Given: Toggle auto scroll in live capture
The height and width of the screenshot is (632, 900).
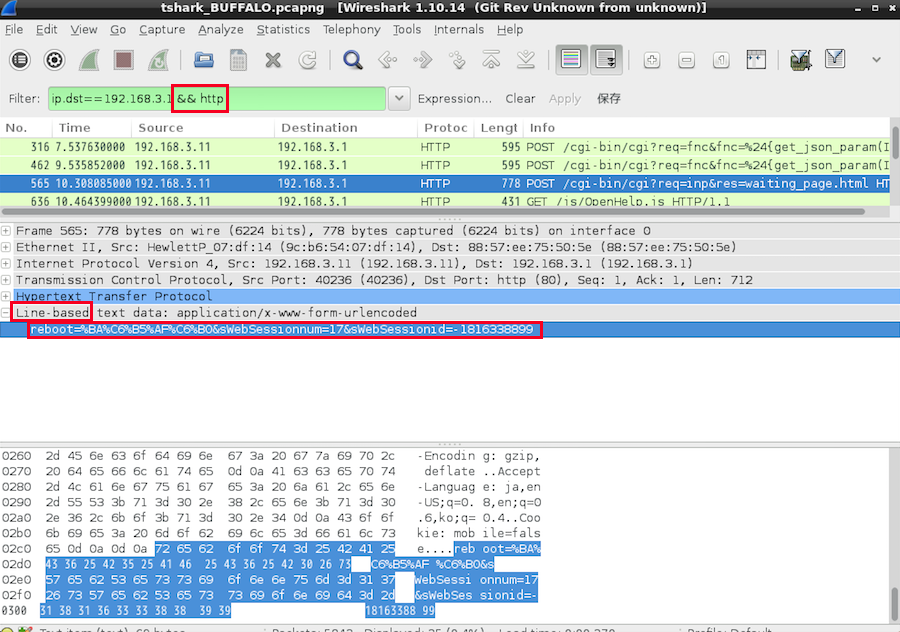Looking at the screenshot, I should 606,59.
